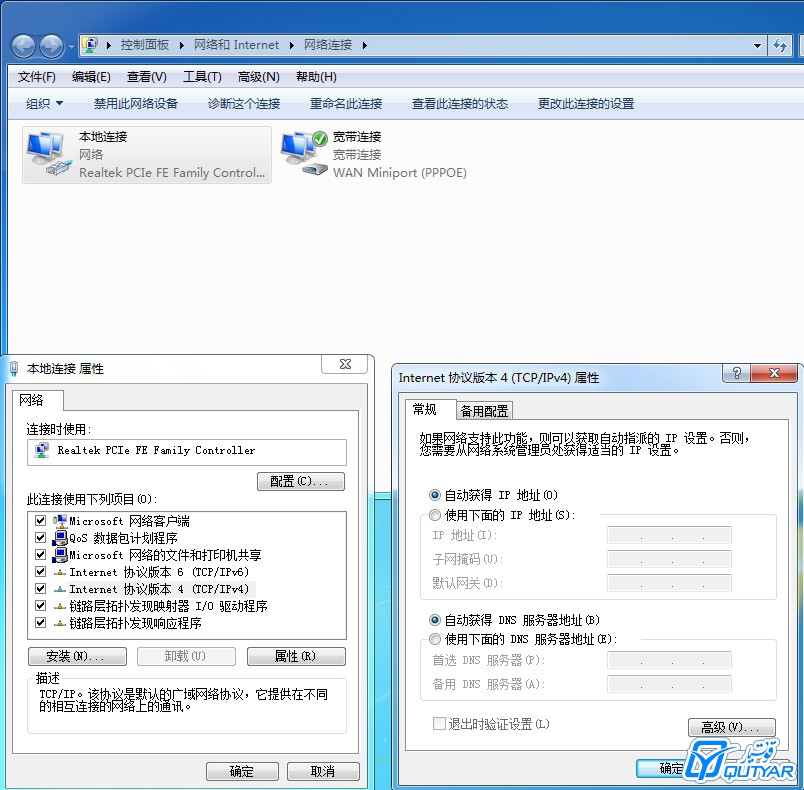Select the 宽带连接 connection icon
The height and width of the screenshot is (790, 804).
tap(304, 154)
